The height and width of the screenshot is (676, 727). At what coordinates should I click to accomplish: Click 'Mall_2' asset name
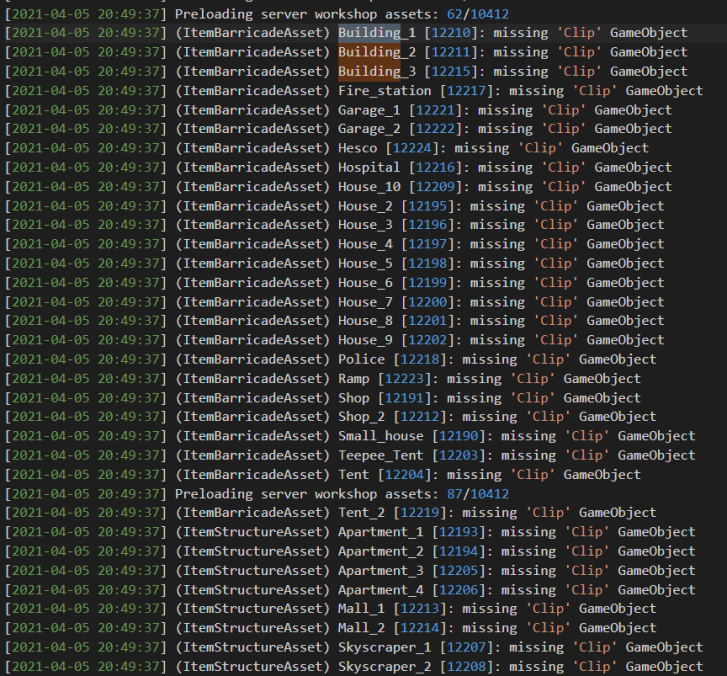[361, 628]
